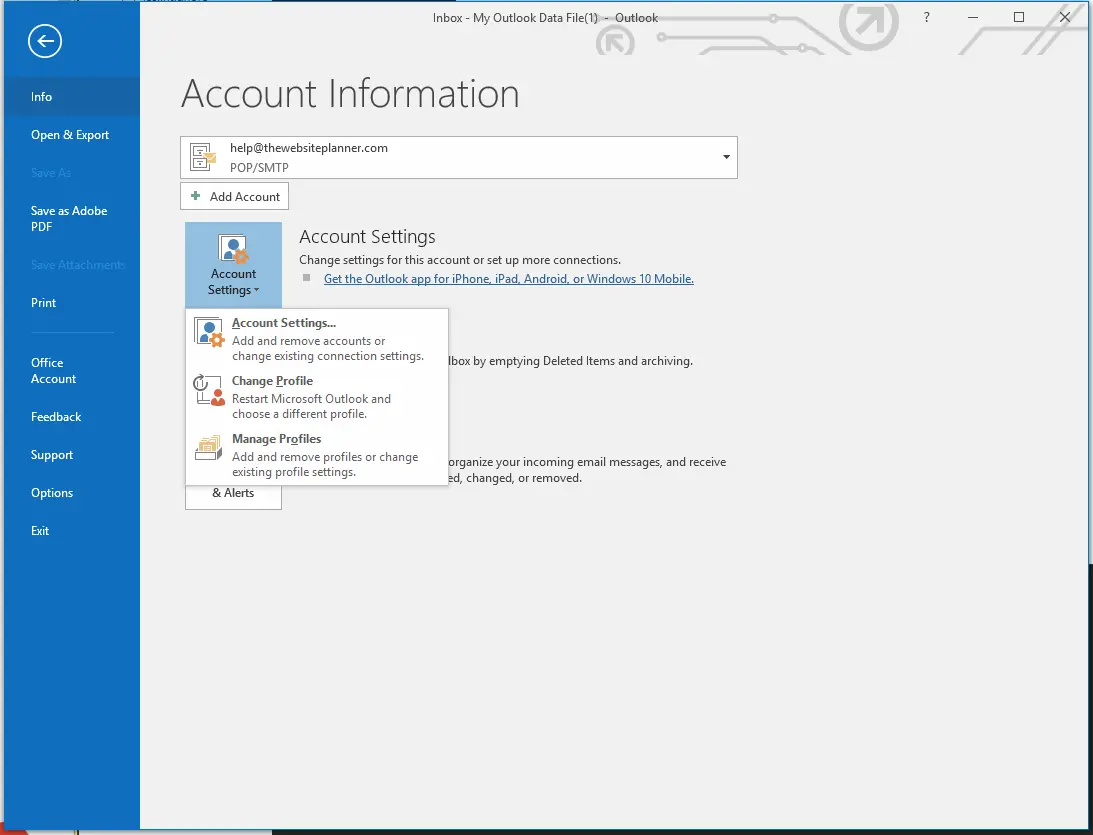Screen dimensions: 1093x835
Task: Click Exit in the sidebar
Action: pos(72,530)
